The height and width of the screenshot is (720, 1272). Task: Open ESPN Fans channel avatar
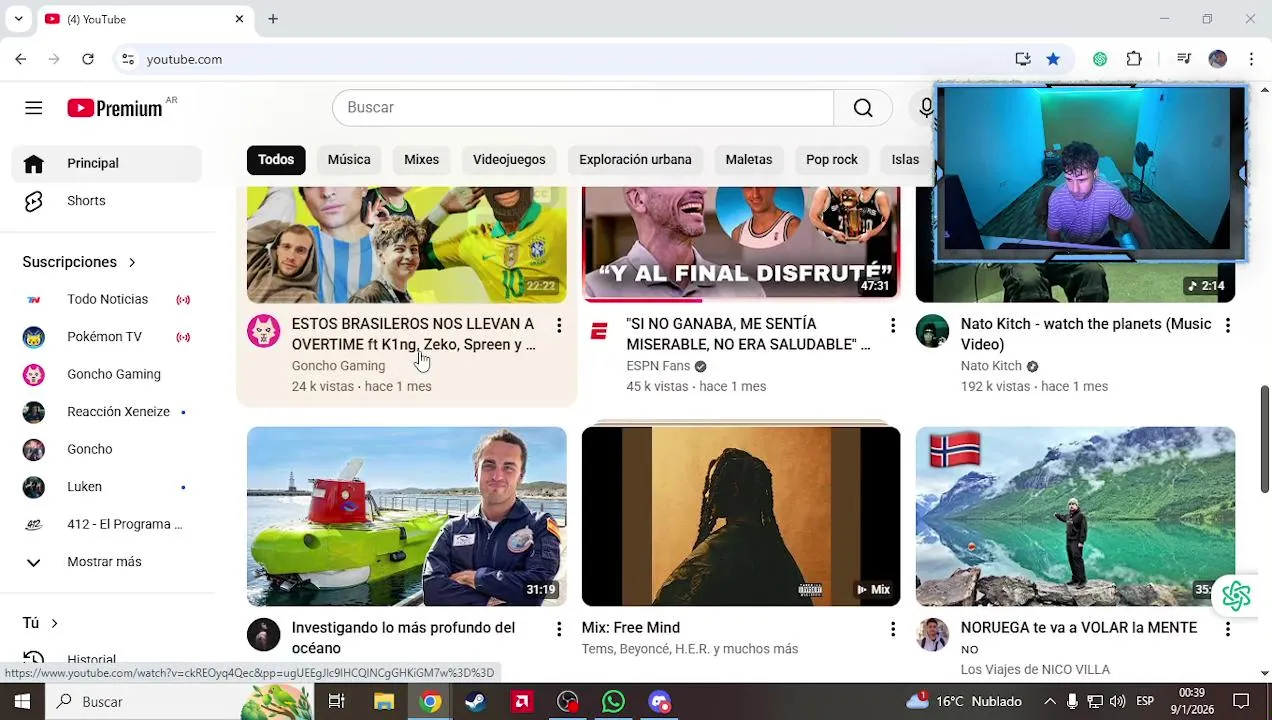[x=599, y=331]
